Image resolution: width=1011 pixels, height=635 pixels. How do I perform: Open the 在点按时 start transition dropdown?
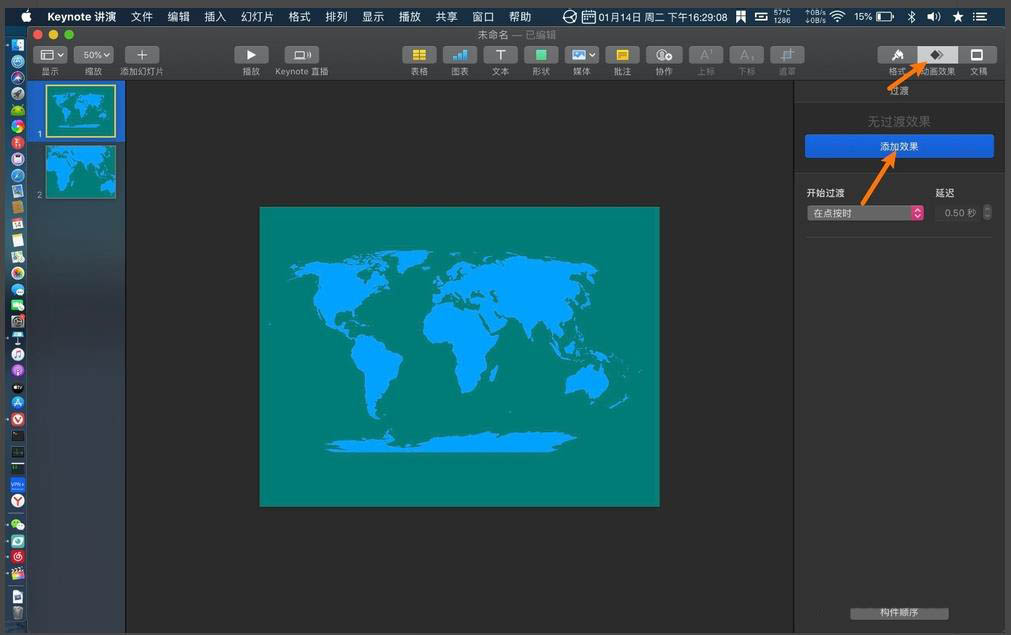865,213
